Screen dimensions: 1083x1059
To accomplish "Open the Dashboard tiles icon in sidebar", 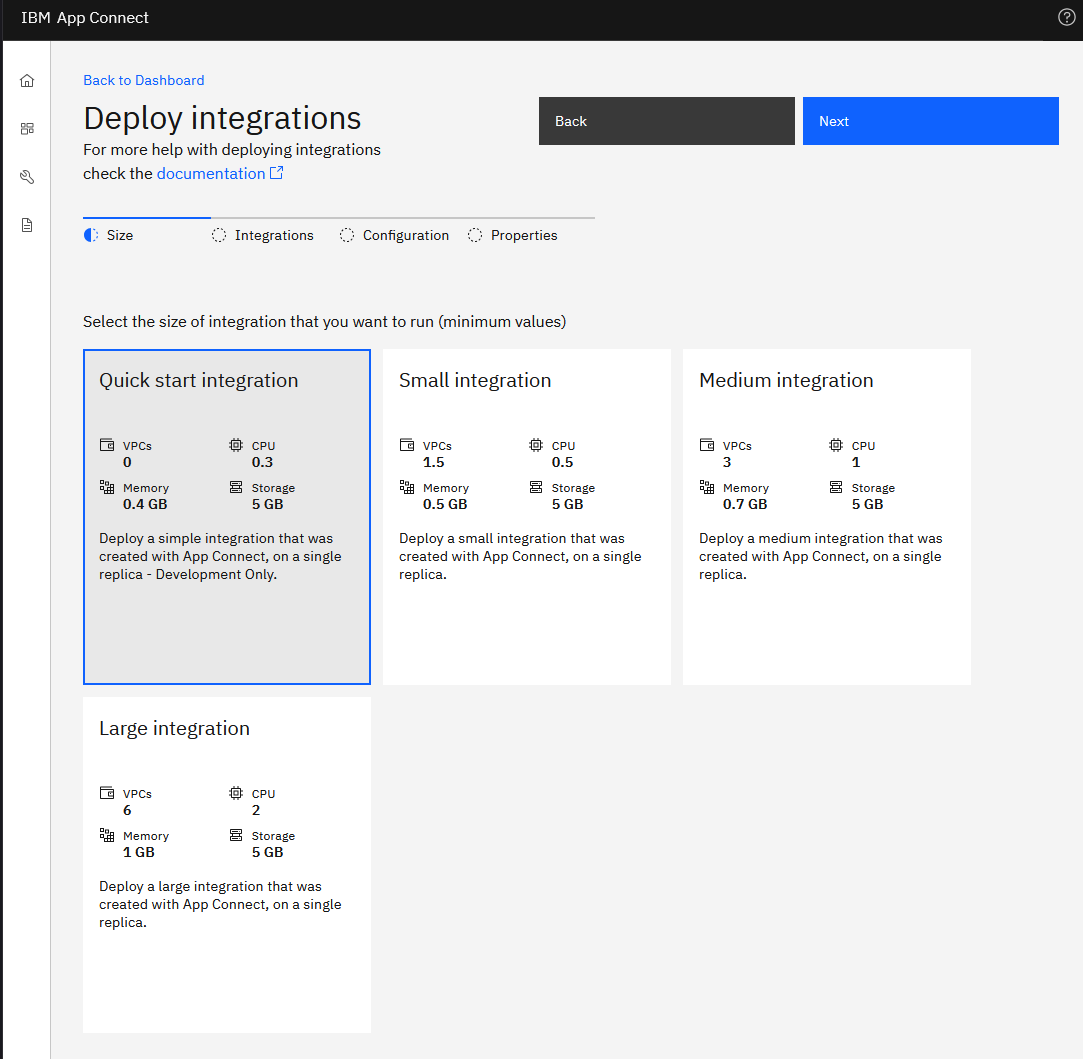I will point(27,128).
